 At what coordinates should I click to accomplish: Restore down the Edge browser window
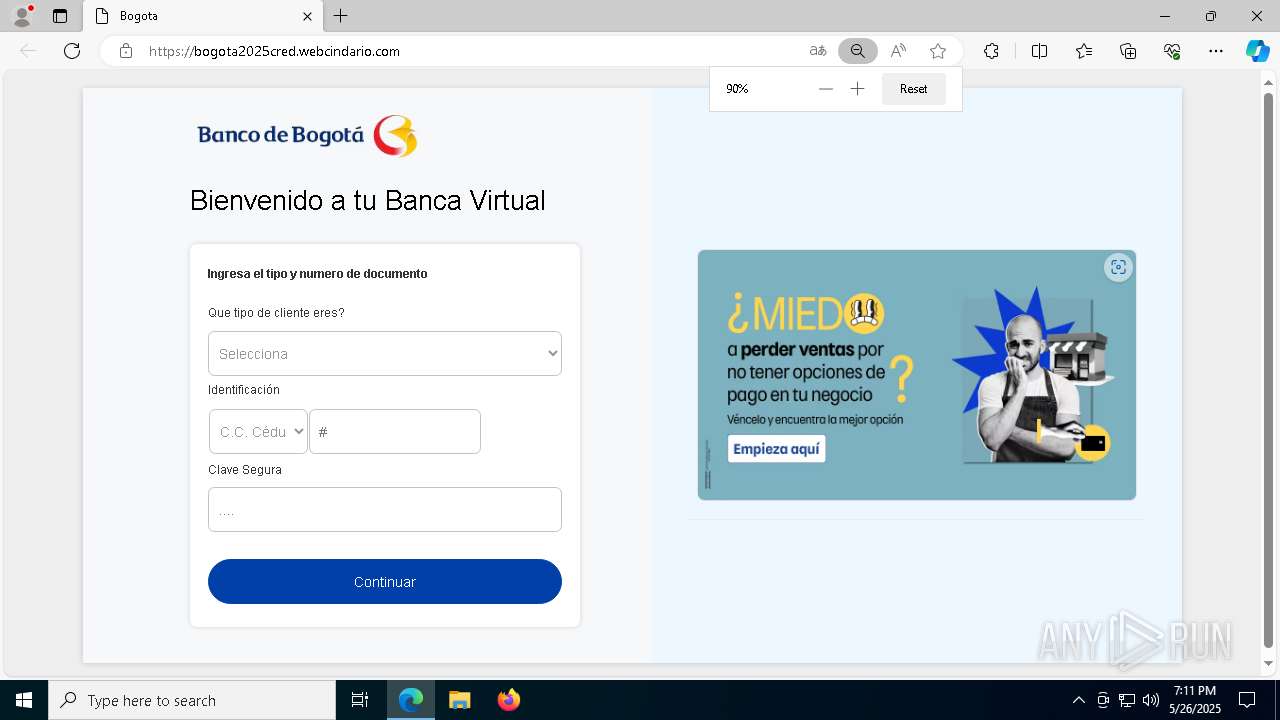(1211, 16)
